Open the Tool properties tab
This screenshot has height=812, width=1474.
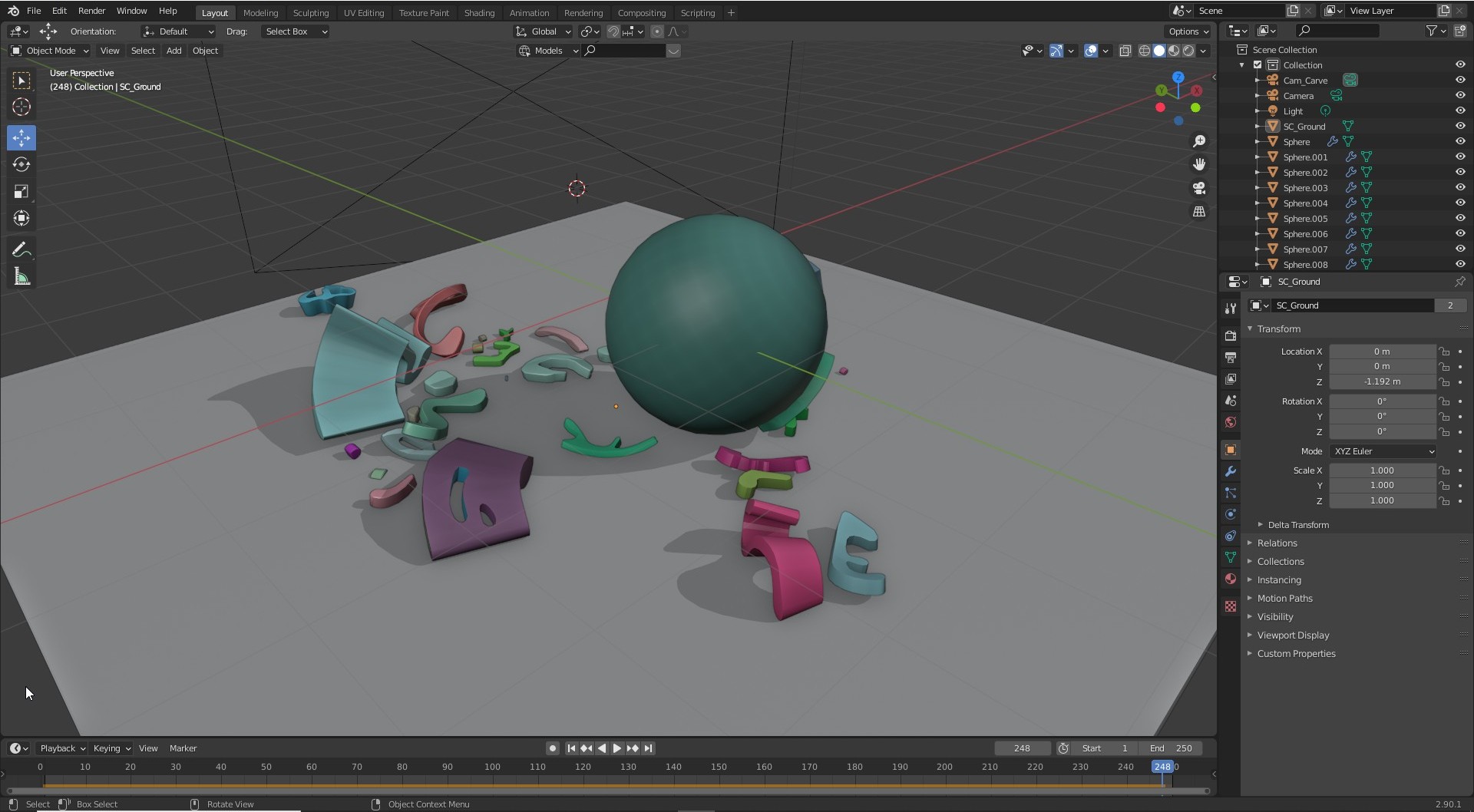tap(1231, 309)
